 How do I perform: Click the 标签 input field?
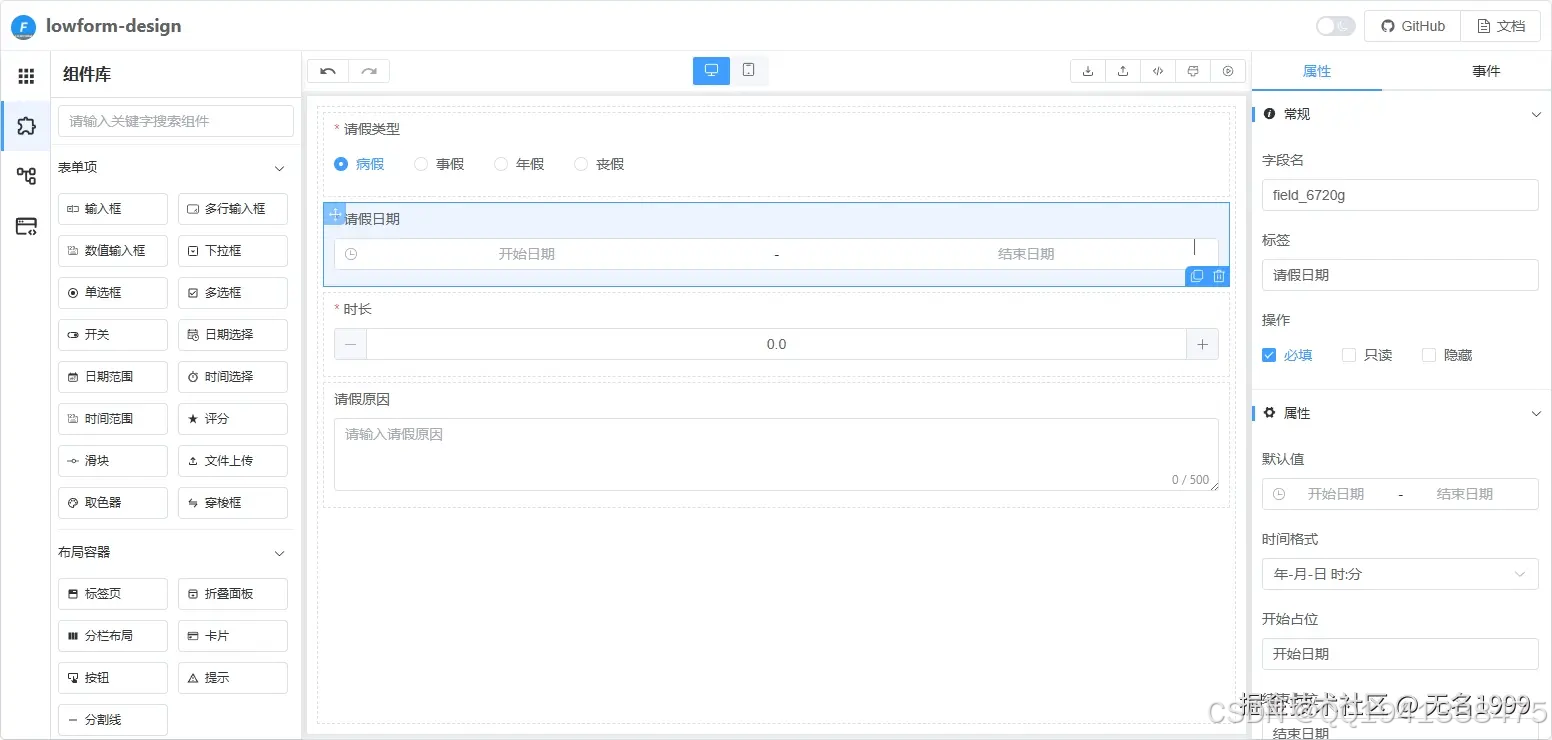[x=1400, y=275]
